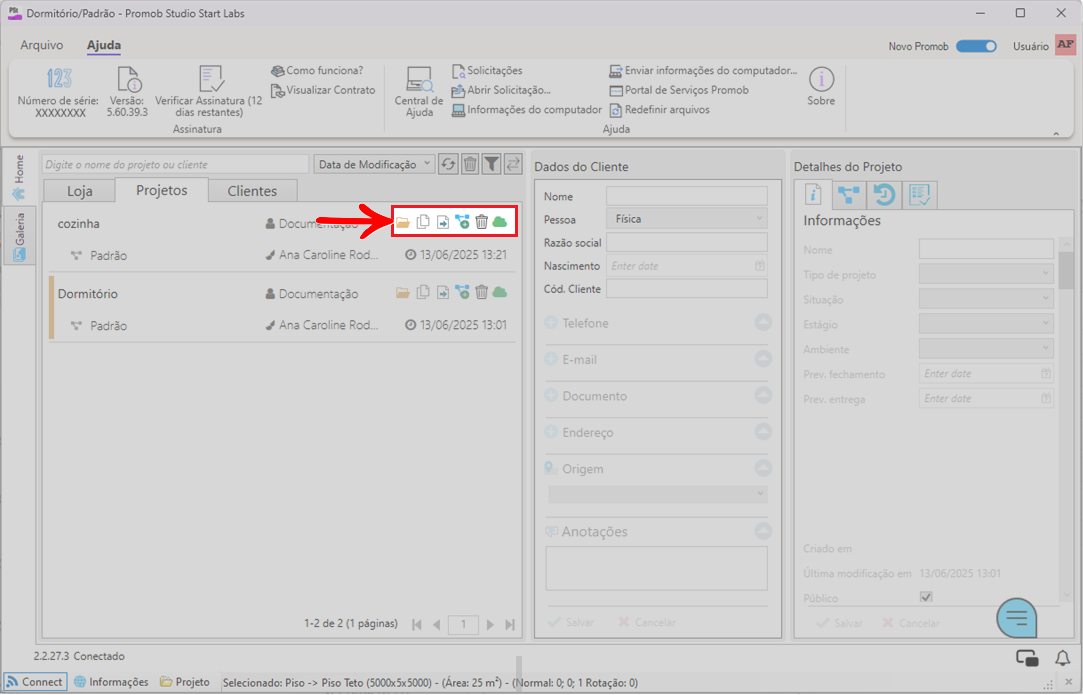Click the green cloud icon for cozinha

[x=500, y=222]
